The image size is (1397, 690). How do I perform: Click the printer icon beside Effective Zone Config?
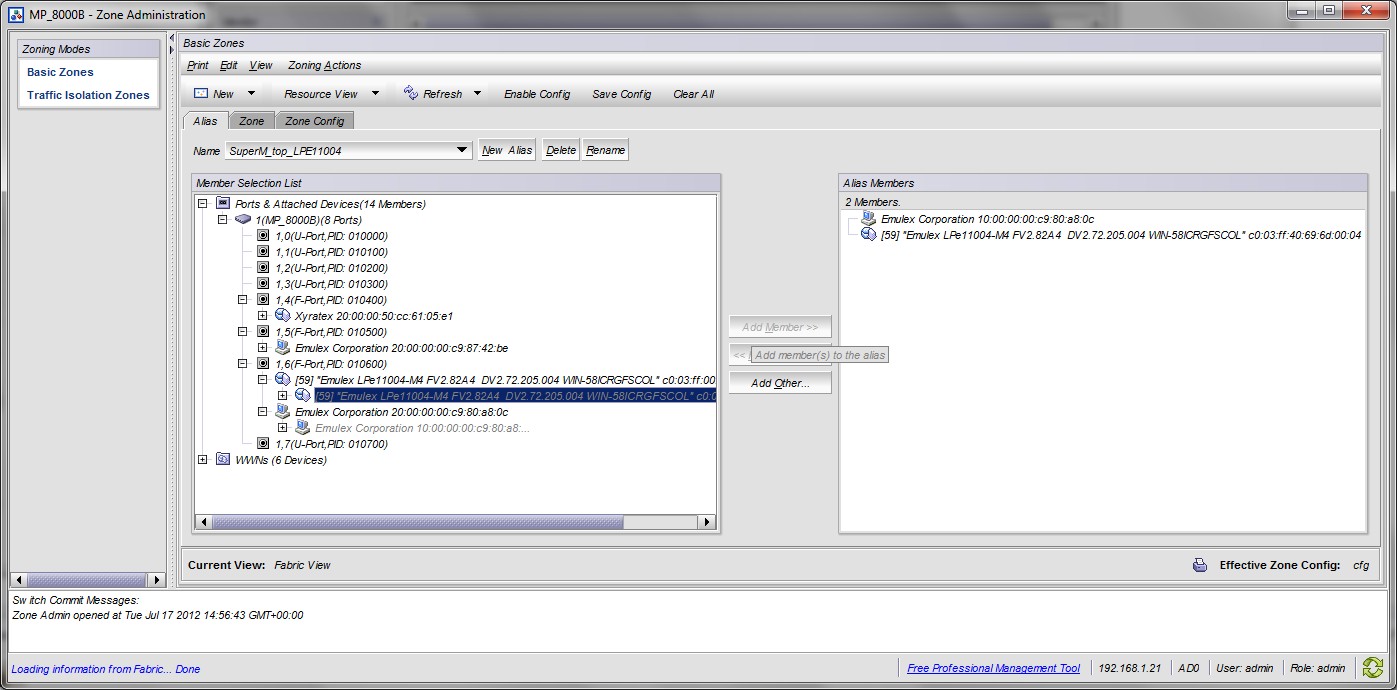click(x=1199, y=565)
